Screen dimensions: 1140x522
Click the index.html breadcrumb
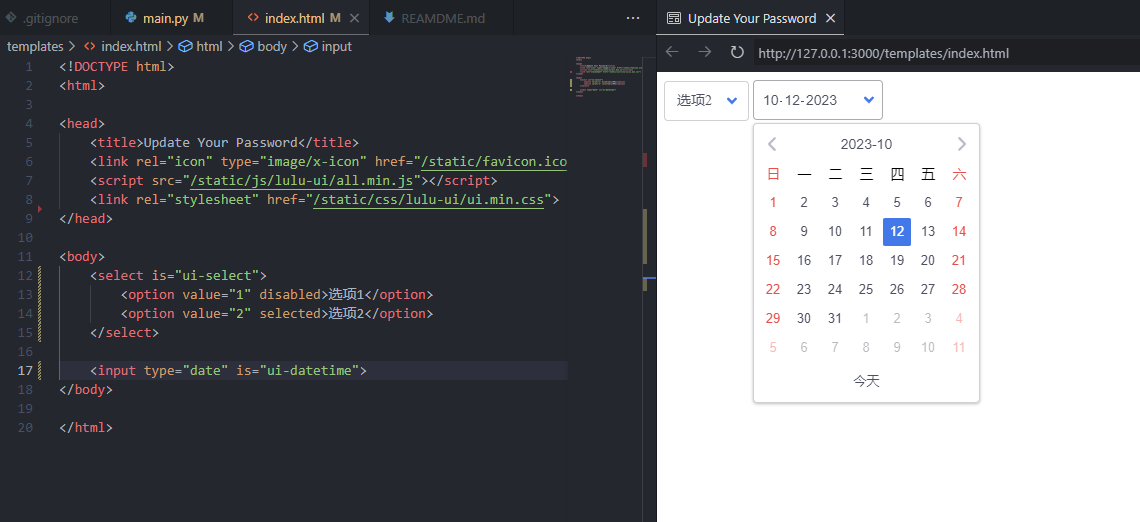123,47
